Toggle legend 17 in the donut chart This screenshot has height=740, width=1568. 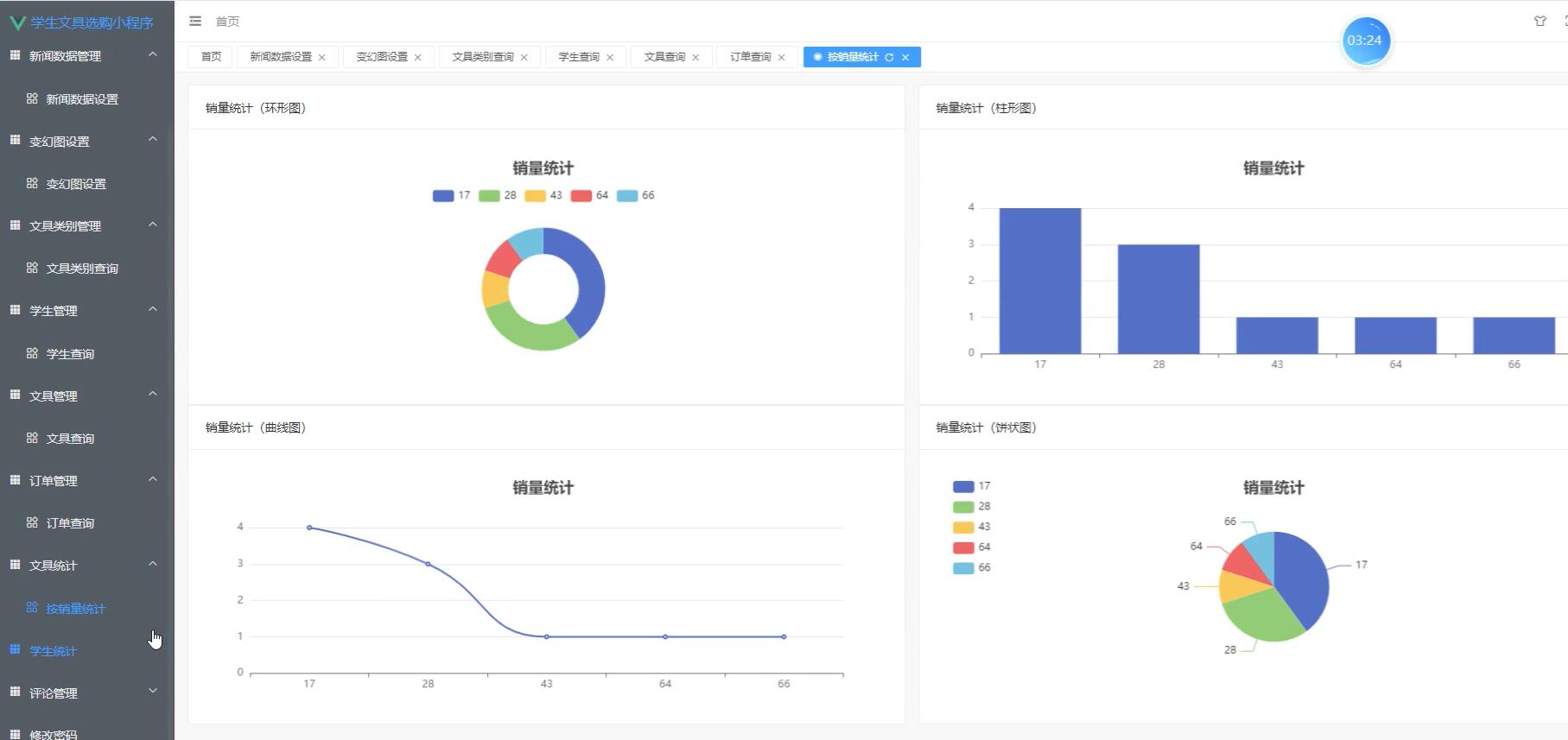[452, 196]
